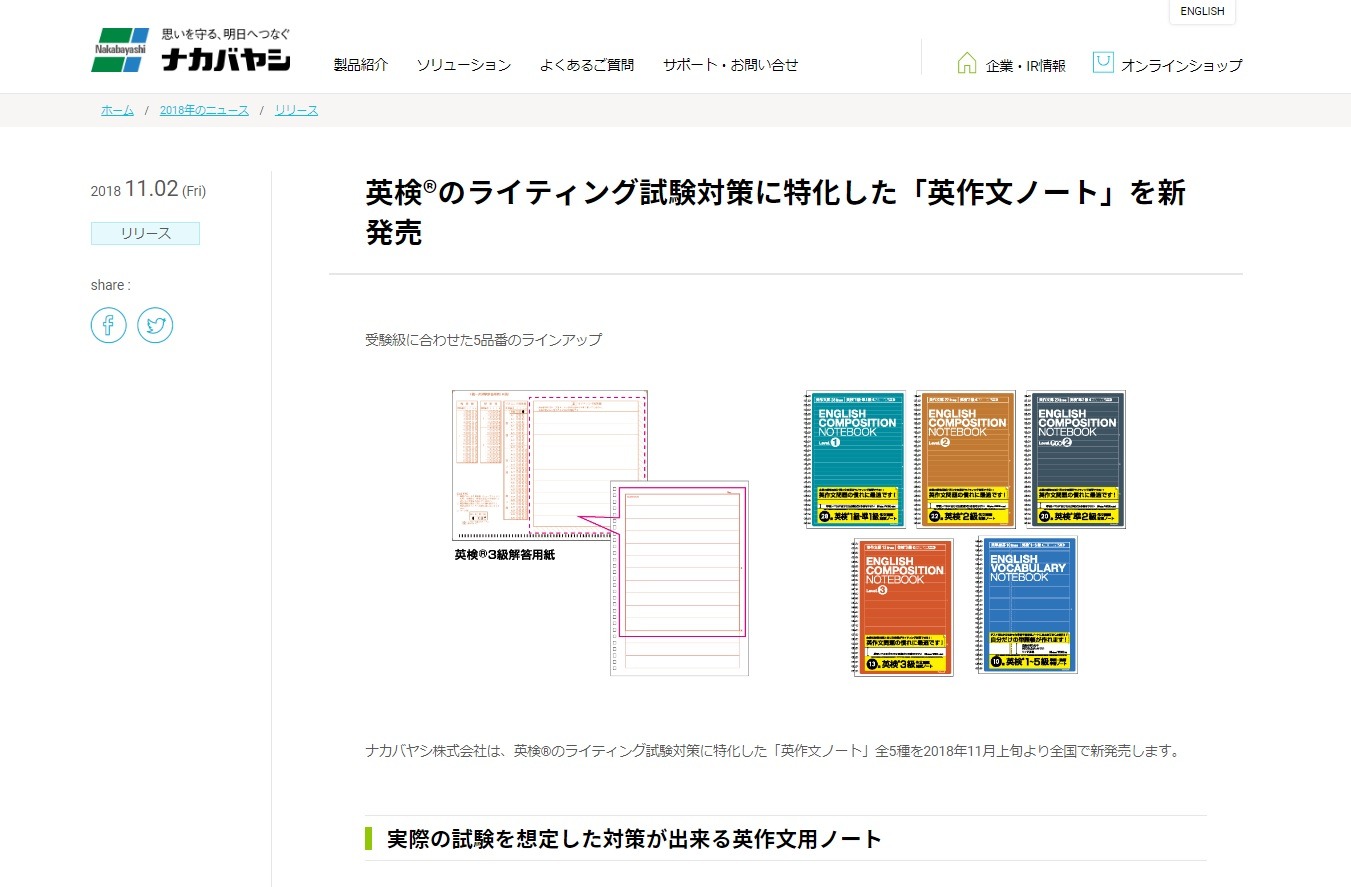Click the shopping bag icon for オンラインショップ
This screenshot has height=887, width=1351.
pyautogui.click(x=1102, y=61)
